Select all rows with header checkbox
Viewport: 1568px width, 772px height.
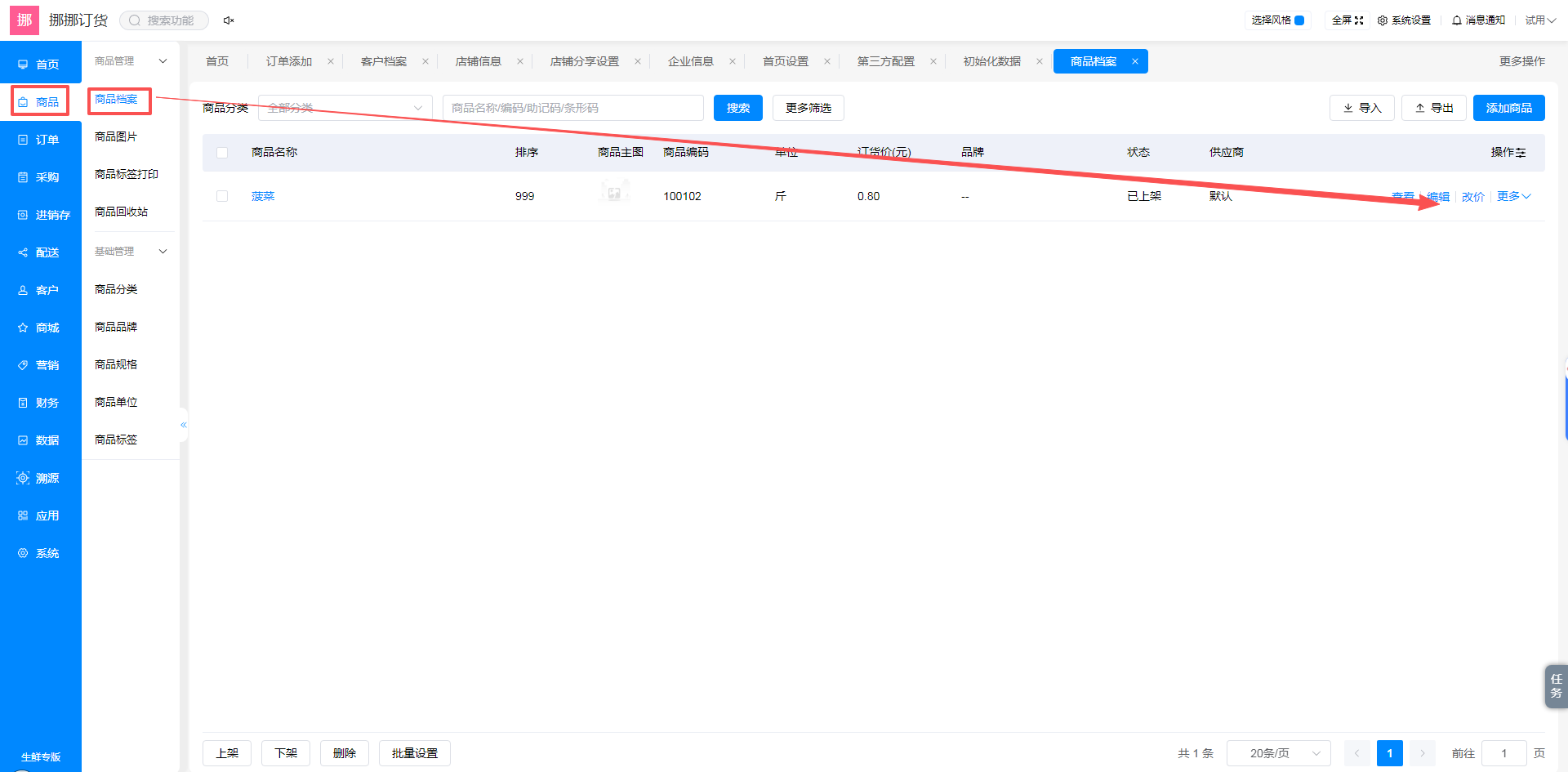pos(222,153)
